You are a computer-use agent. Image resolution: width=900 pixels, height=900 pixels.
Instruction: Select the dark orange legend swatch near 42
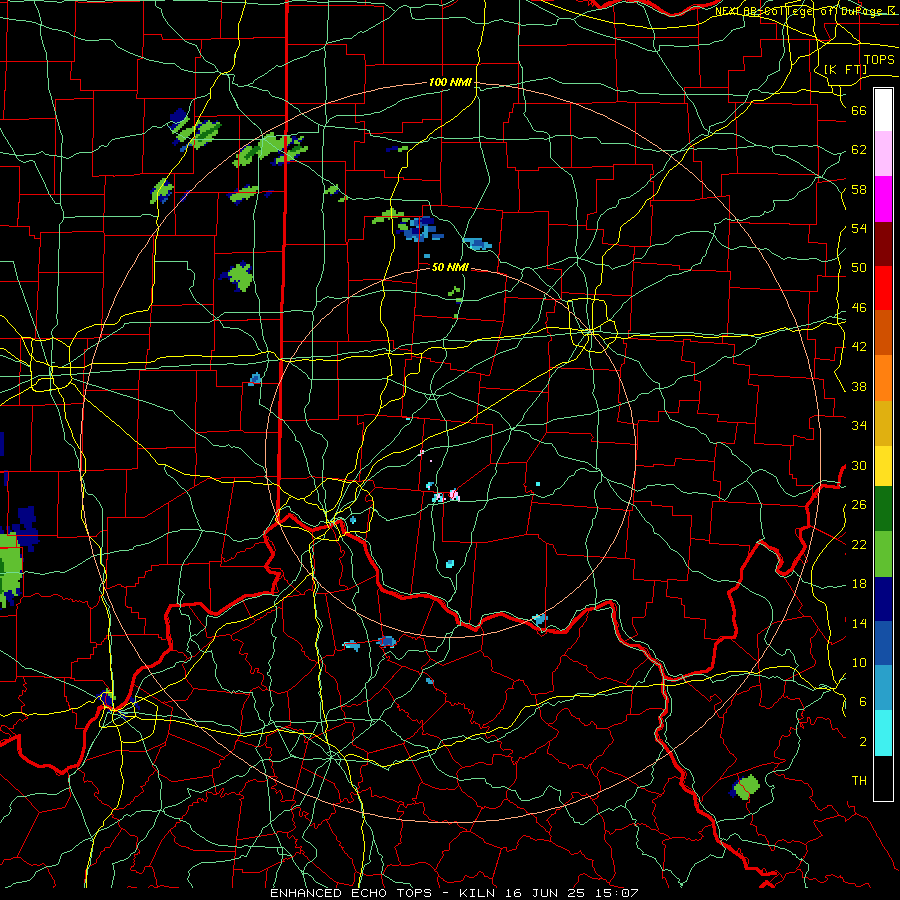[883, 333]
